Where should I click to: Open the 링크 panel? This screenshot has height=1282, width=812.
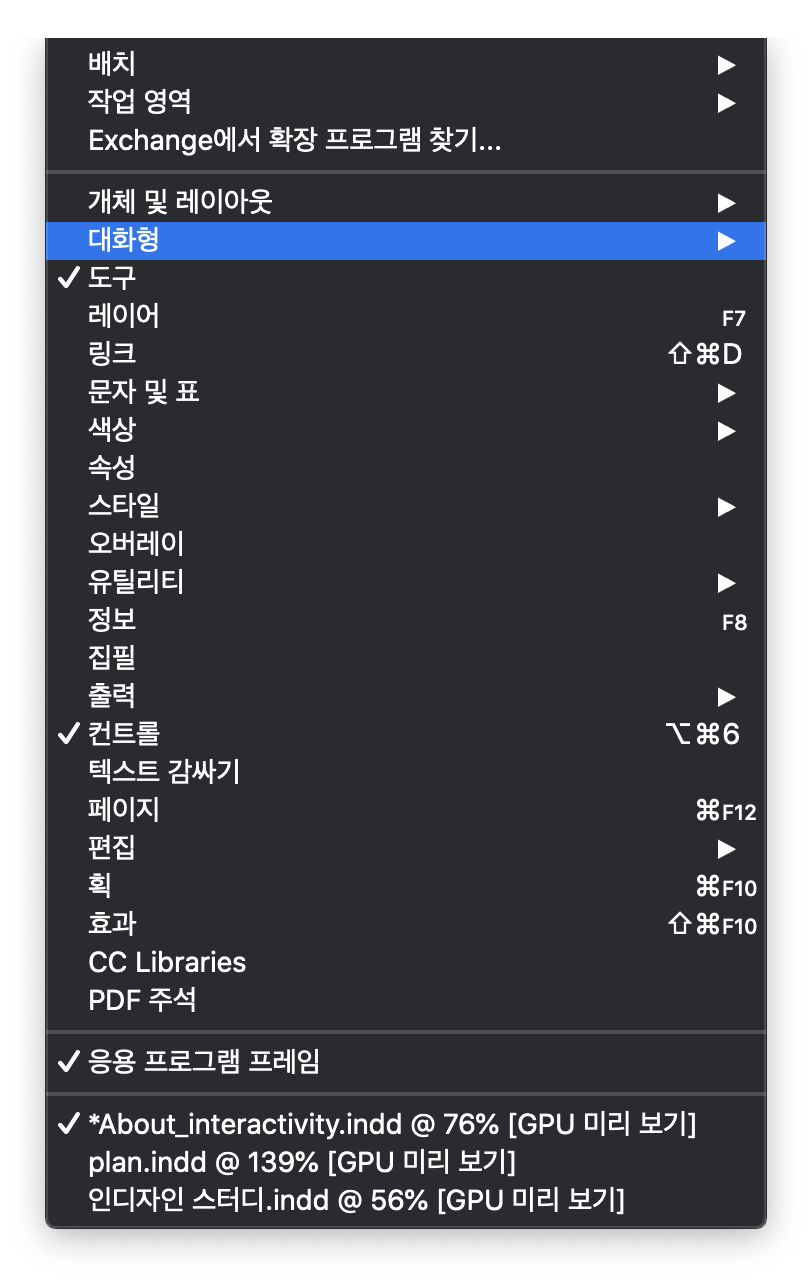point(406,354)
